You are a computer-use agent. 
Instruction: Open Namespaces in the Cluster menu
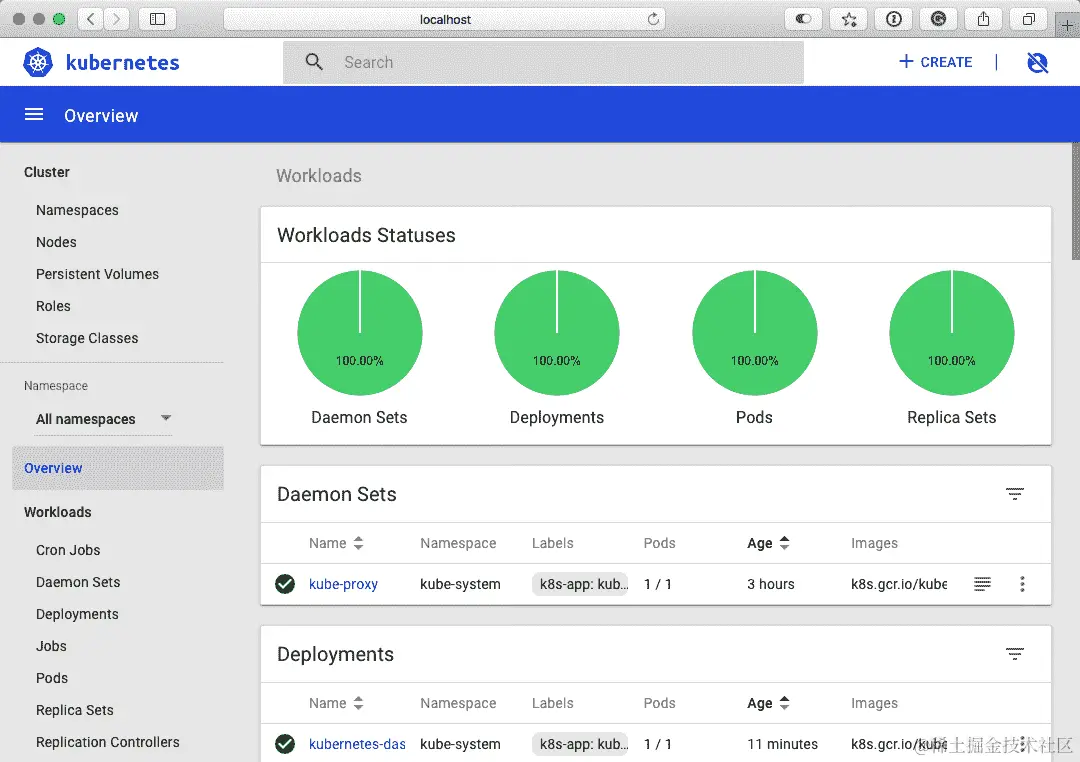(x=77, y=210)
